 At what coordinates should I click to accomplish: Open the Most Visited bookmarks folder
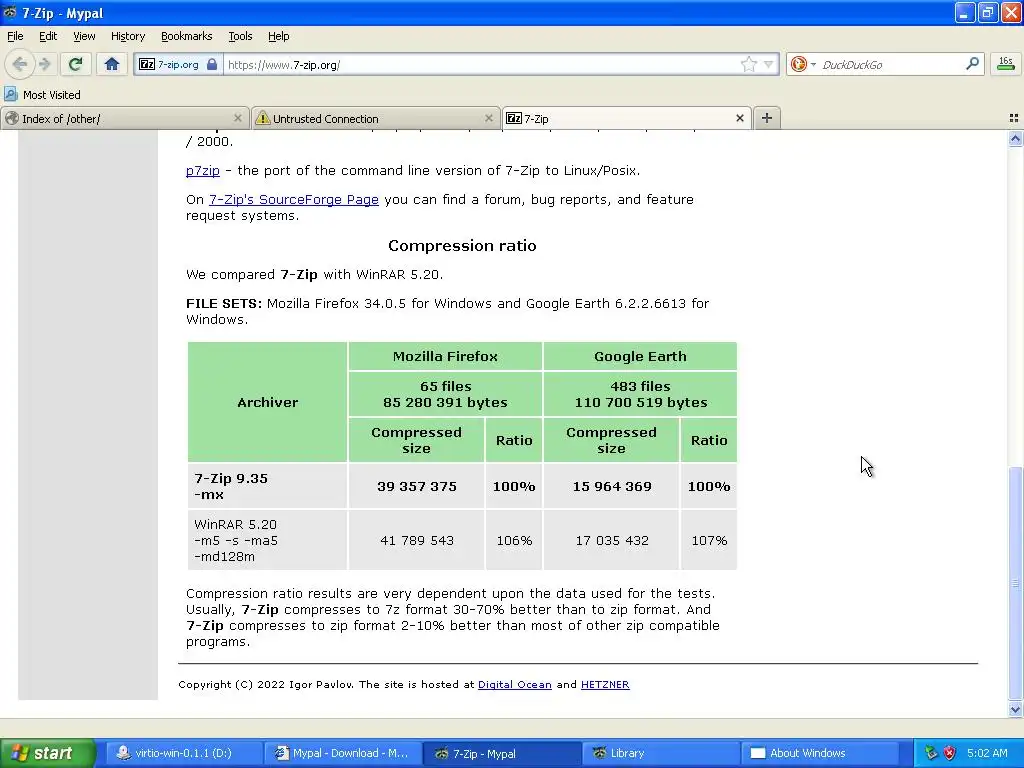click(x=42, y=95)
